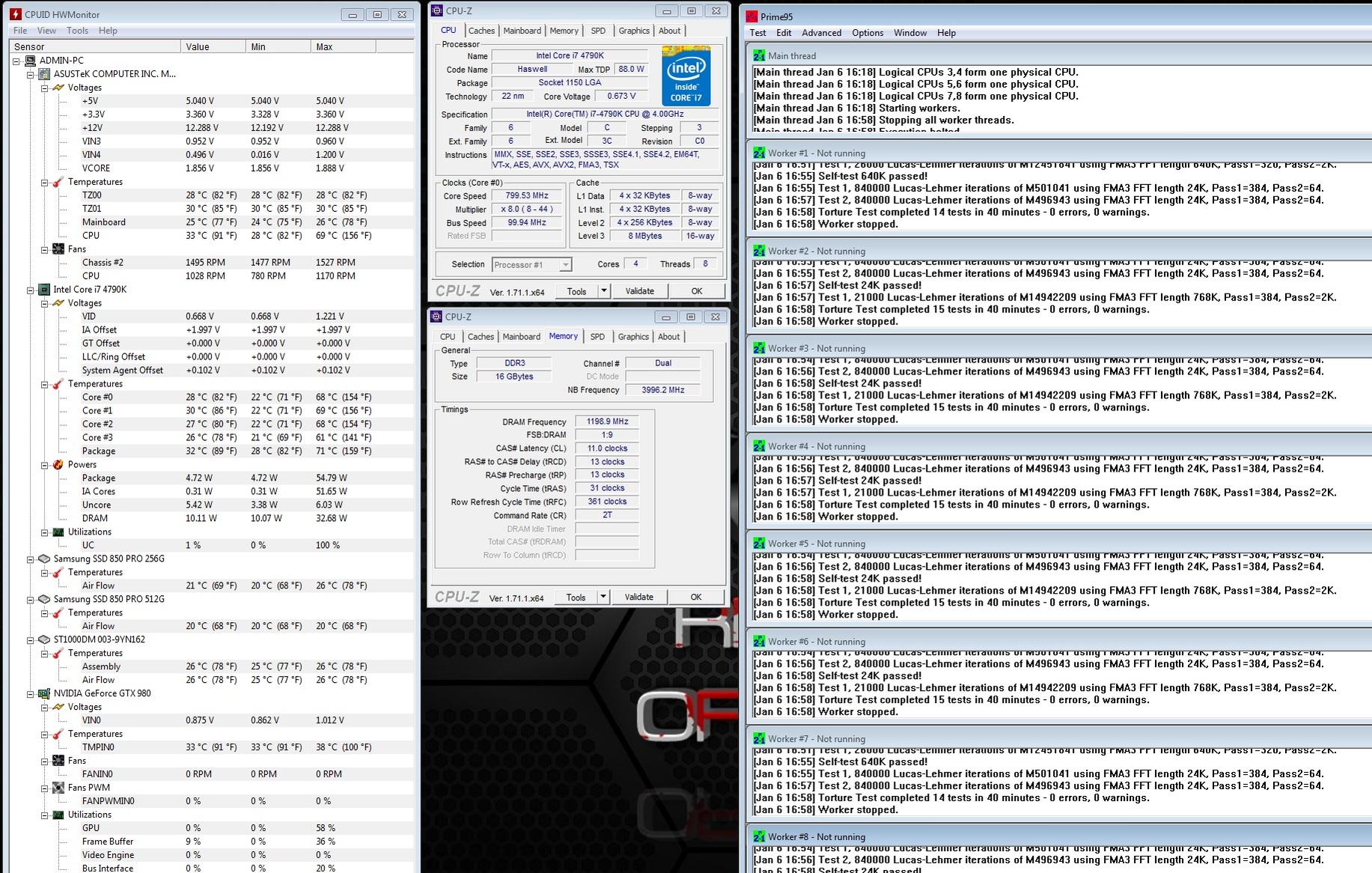
Task: Switch to SPD tab in CPU-Z Memory window
Action: click(x=597, y=337)
